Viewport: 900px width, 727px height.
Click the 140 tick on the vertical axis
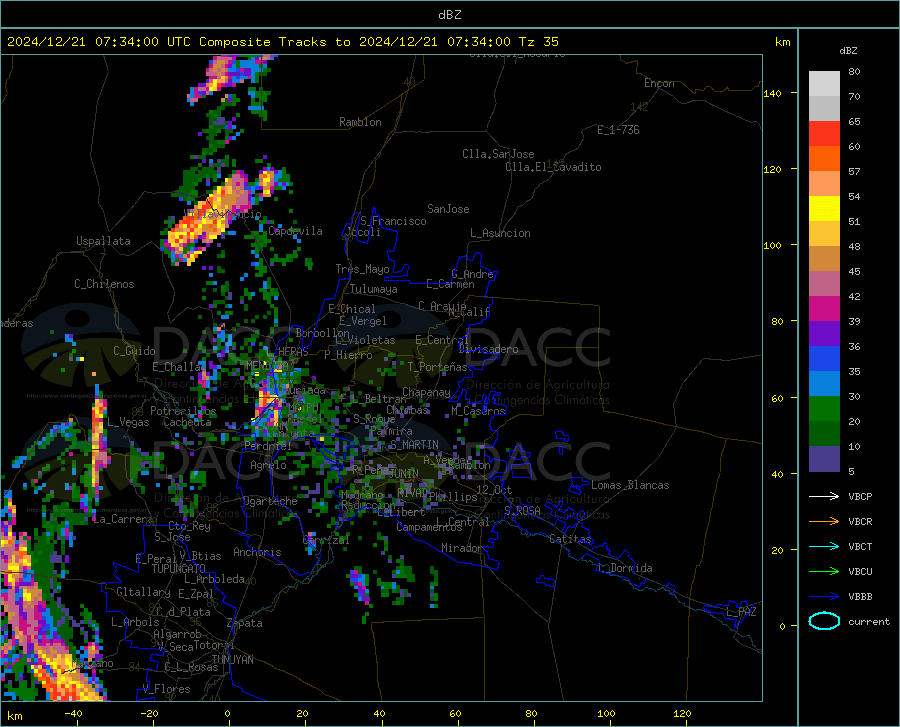point(772,93)
